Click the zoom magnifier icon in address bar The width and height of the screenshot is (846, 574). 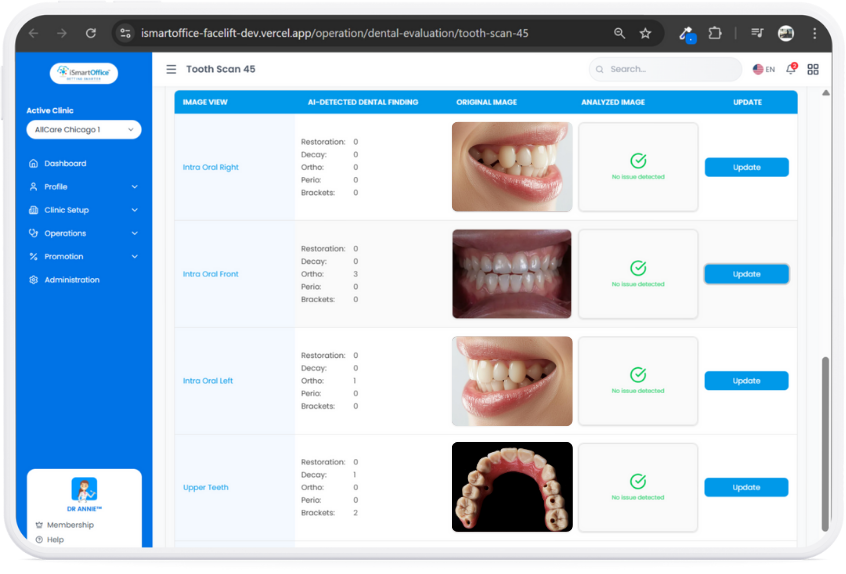[x=619, y=33]
